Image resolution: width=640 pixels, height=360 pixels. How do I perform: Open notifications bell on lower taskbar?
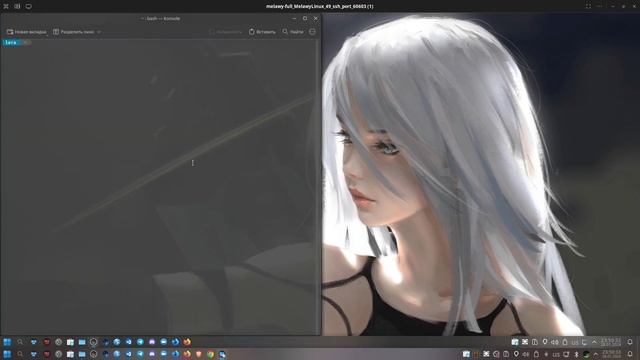[x=630, y=354]
